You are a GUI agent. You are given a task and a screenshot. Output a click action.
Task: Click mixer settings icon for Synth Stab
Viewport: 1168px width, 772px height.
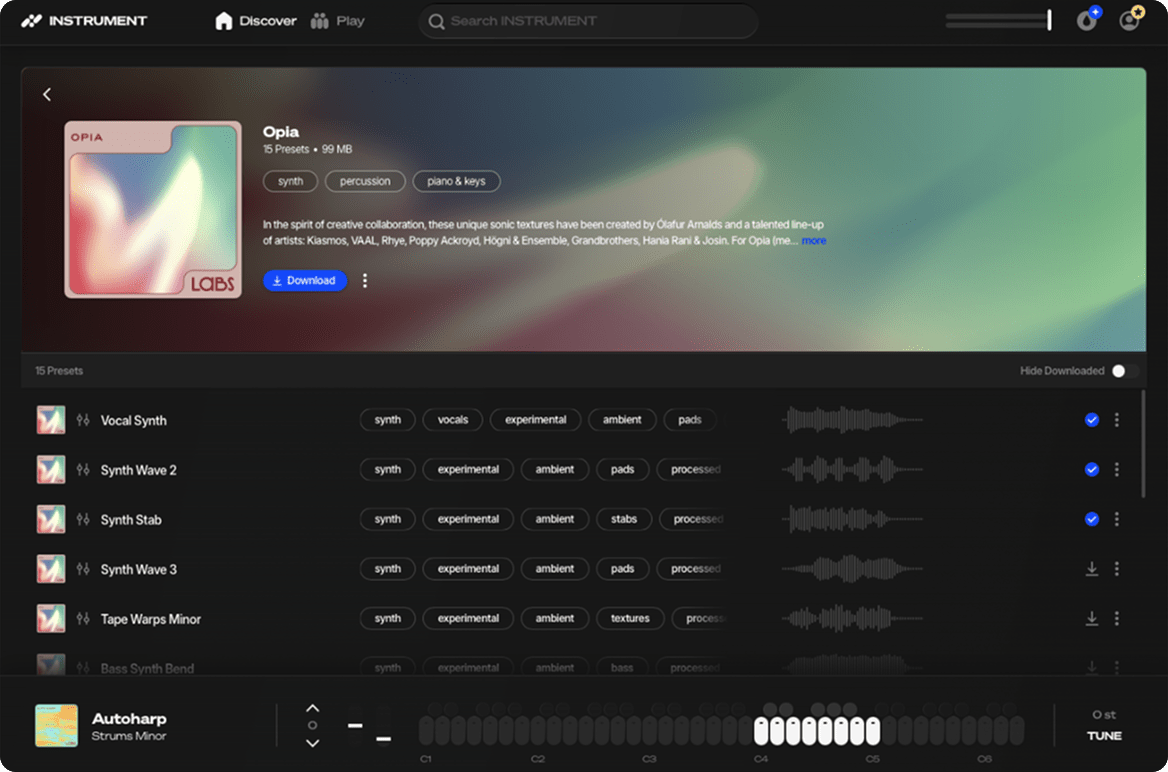[x=83, y=519]
